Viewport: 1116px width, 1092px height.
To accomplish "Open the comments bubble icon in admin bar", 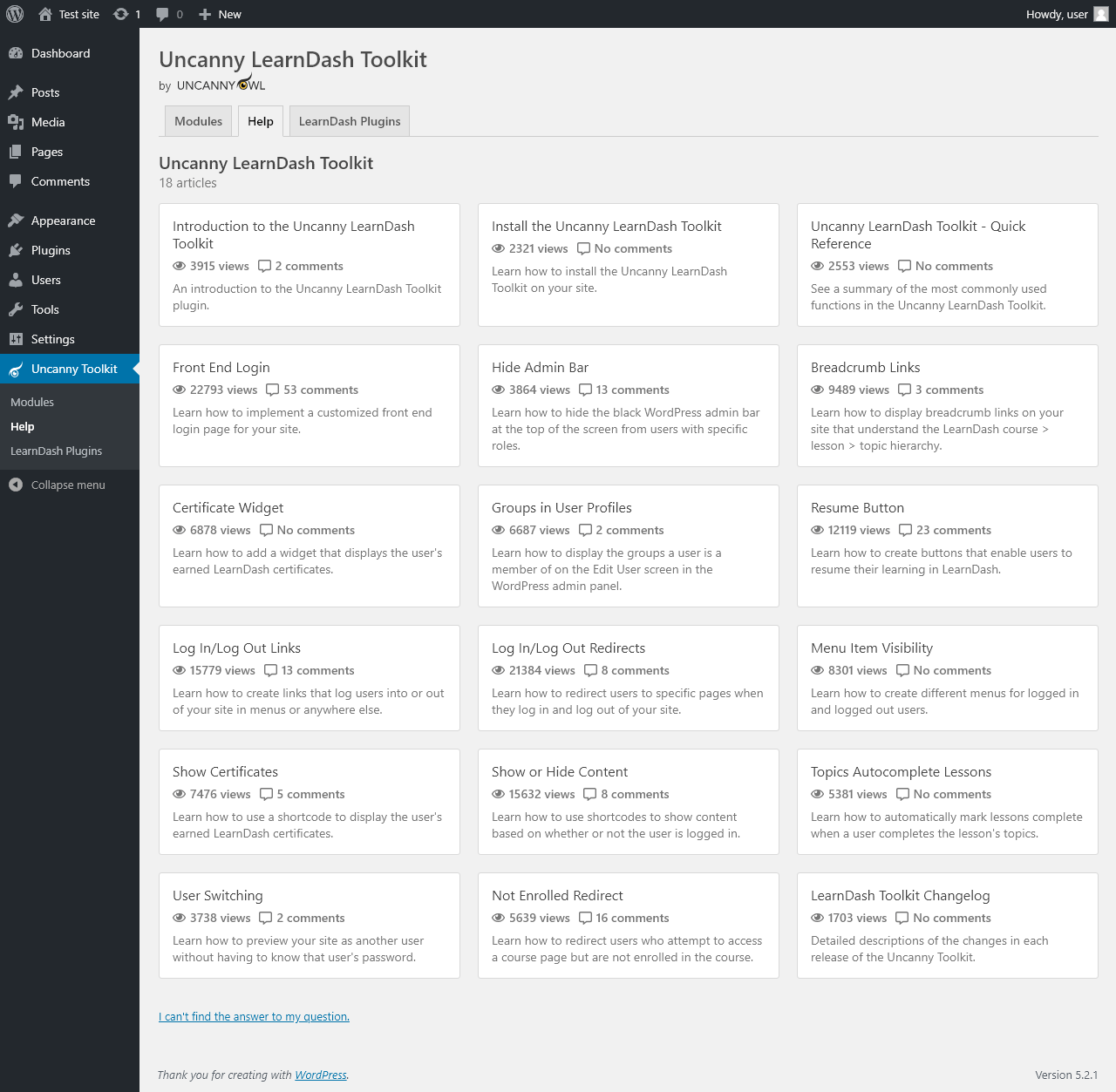I will coord(162,14).
